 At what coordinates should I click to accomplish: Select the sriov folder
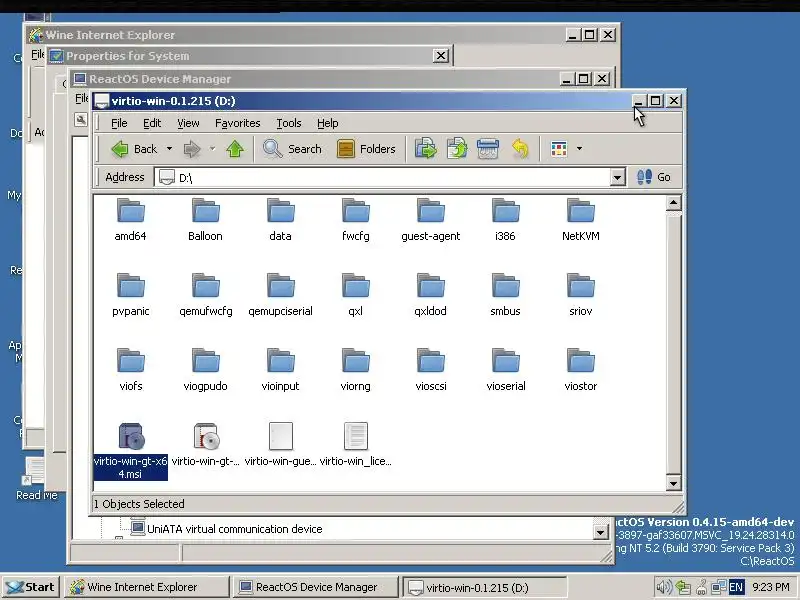[581, 294]
